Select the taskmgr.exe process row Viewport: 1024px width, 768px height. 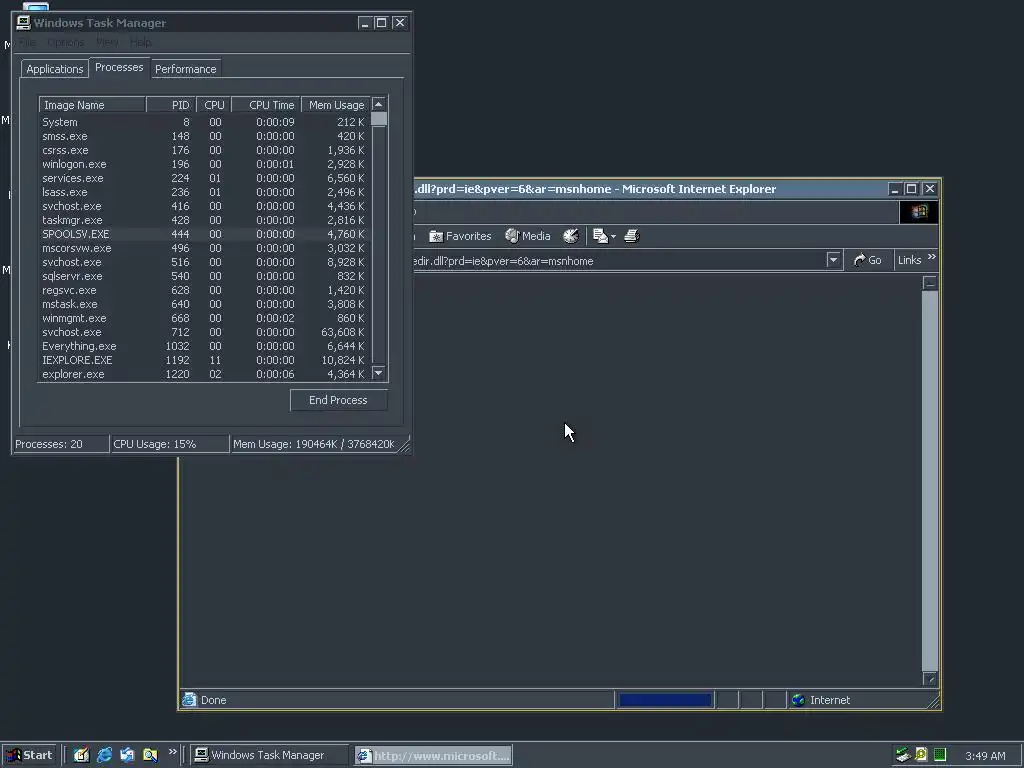click(204, 220)
